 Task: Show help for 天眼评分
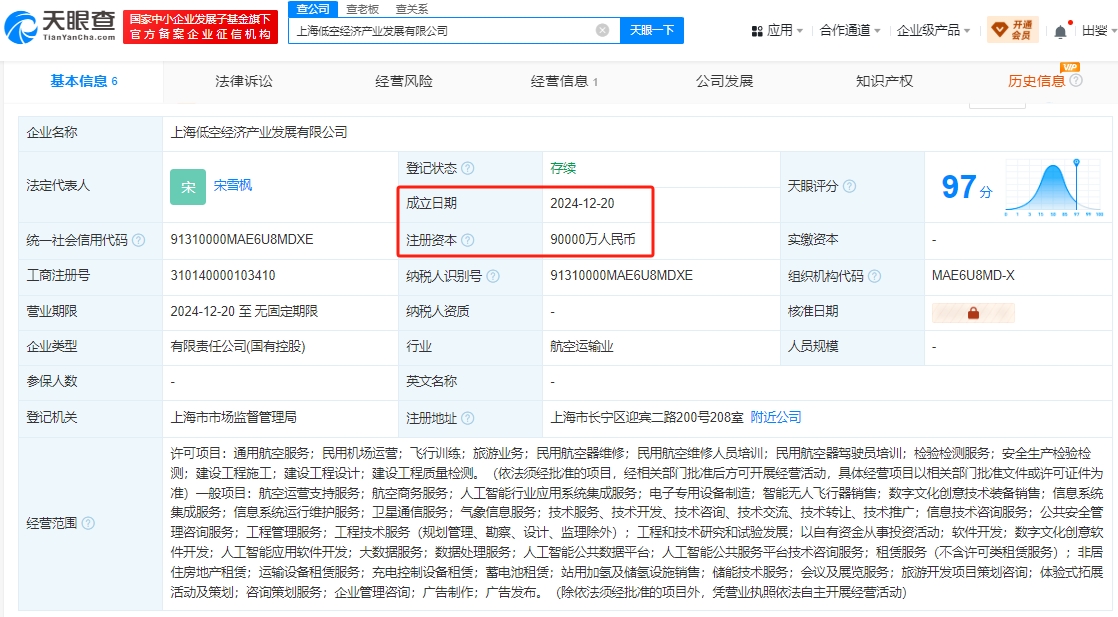pos(849,186)
